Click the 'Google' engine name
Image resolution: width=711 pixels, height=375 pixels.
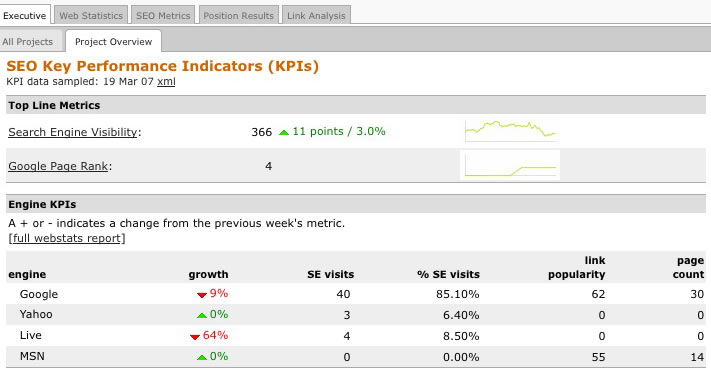coord(39,294)
